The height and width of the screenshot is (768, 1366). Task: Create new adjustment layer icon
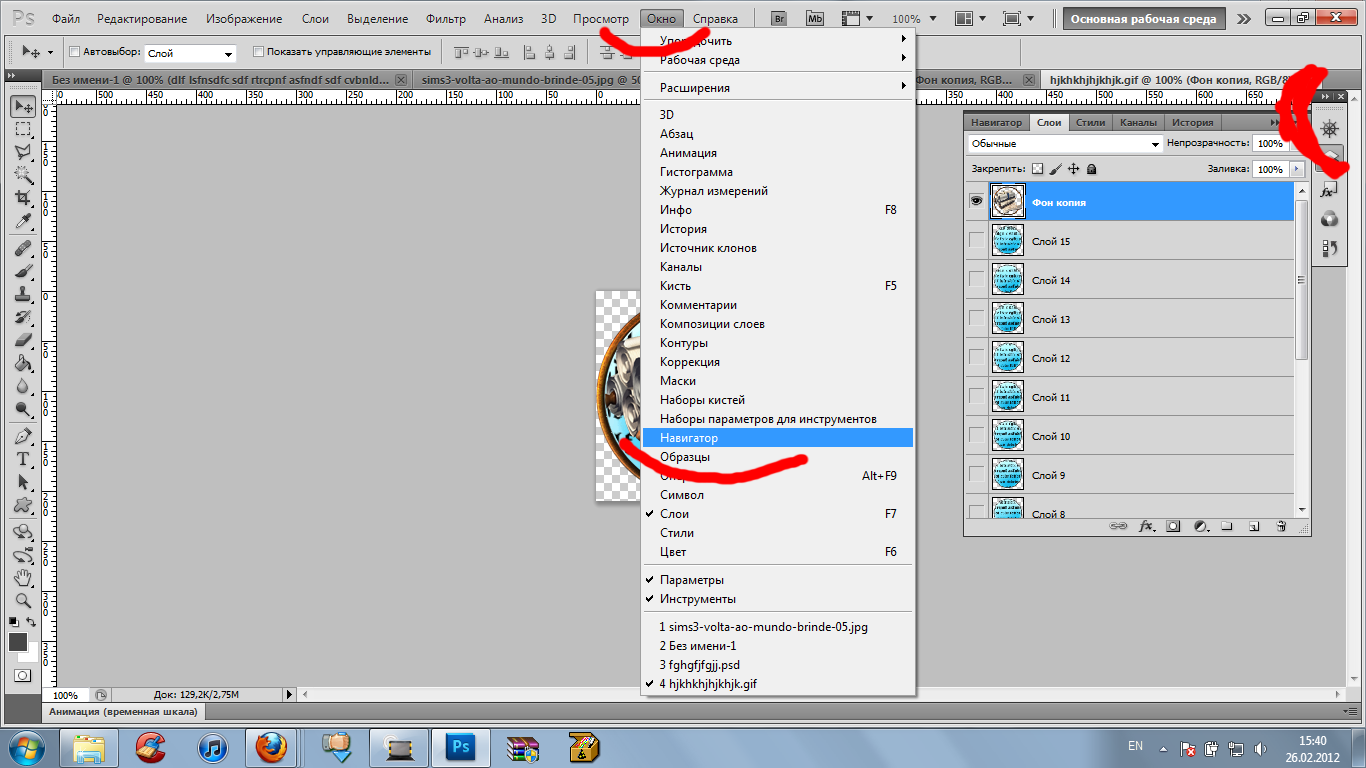pos(1201,526)
